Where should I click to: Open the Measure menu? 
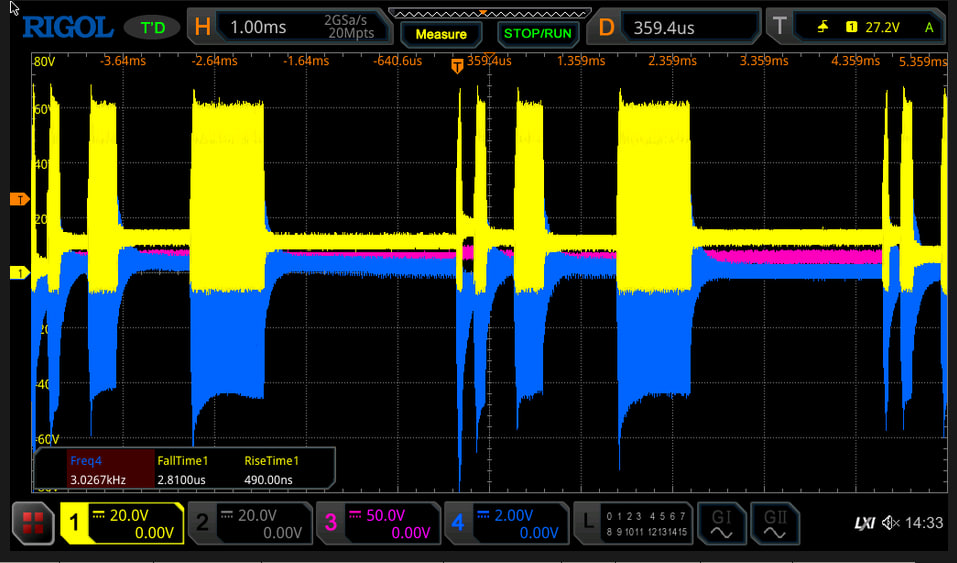441,34
